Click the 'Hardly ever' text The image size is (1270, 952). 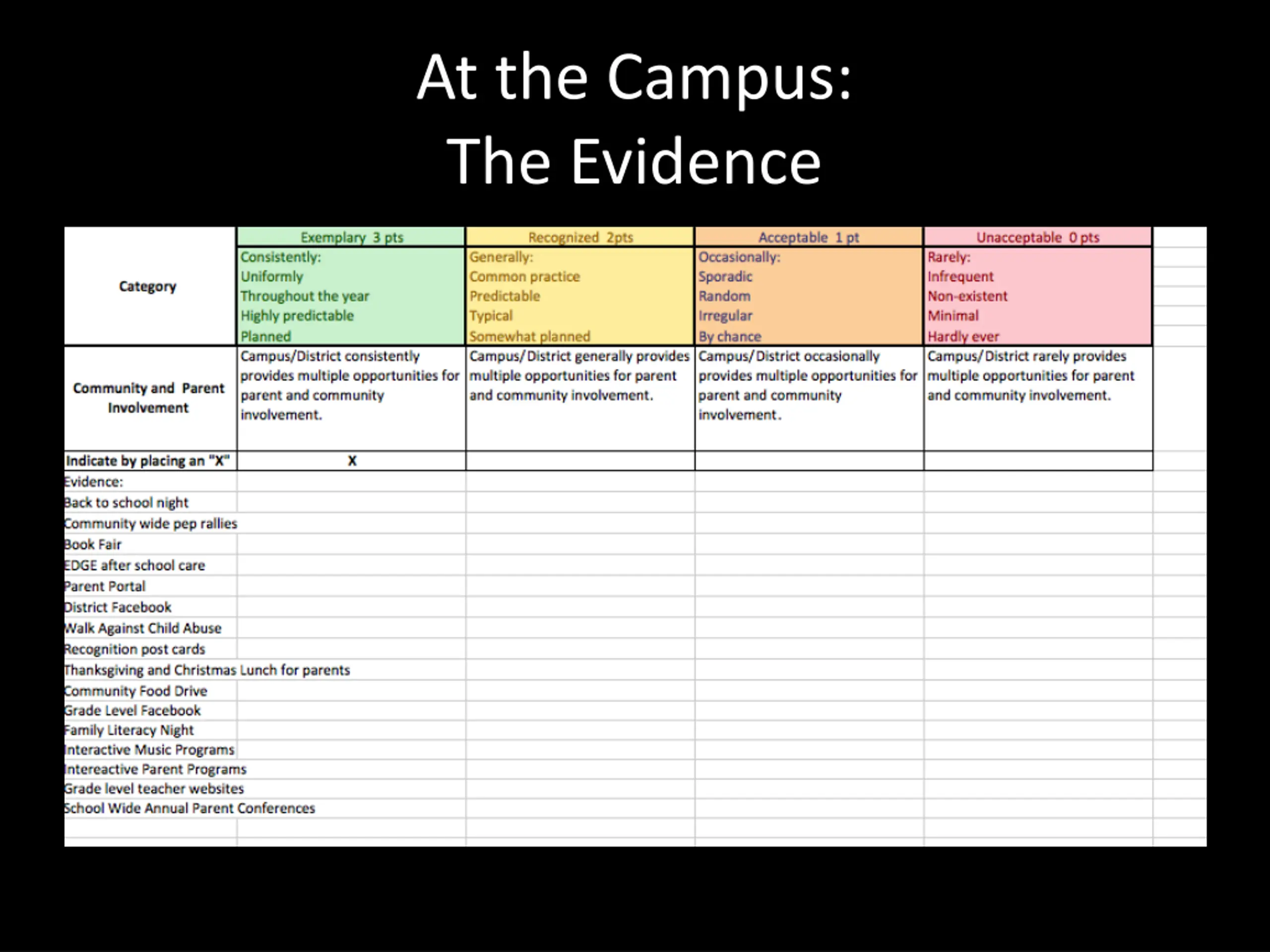[x=963, y=336]
